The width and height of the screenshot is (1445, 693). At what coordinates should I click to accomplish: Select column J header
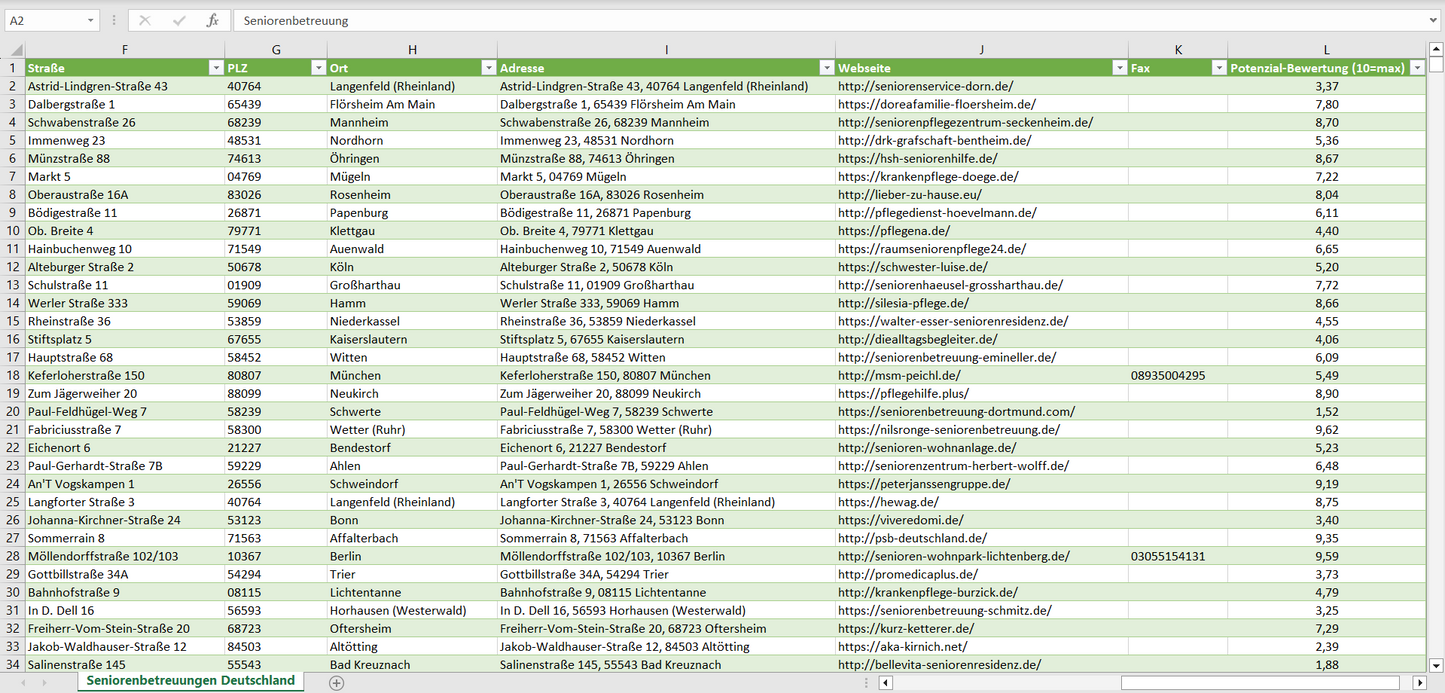pyautogui.click(x=981, y=50)
